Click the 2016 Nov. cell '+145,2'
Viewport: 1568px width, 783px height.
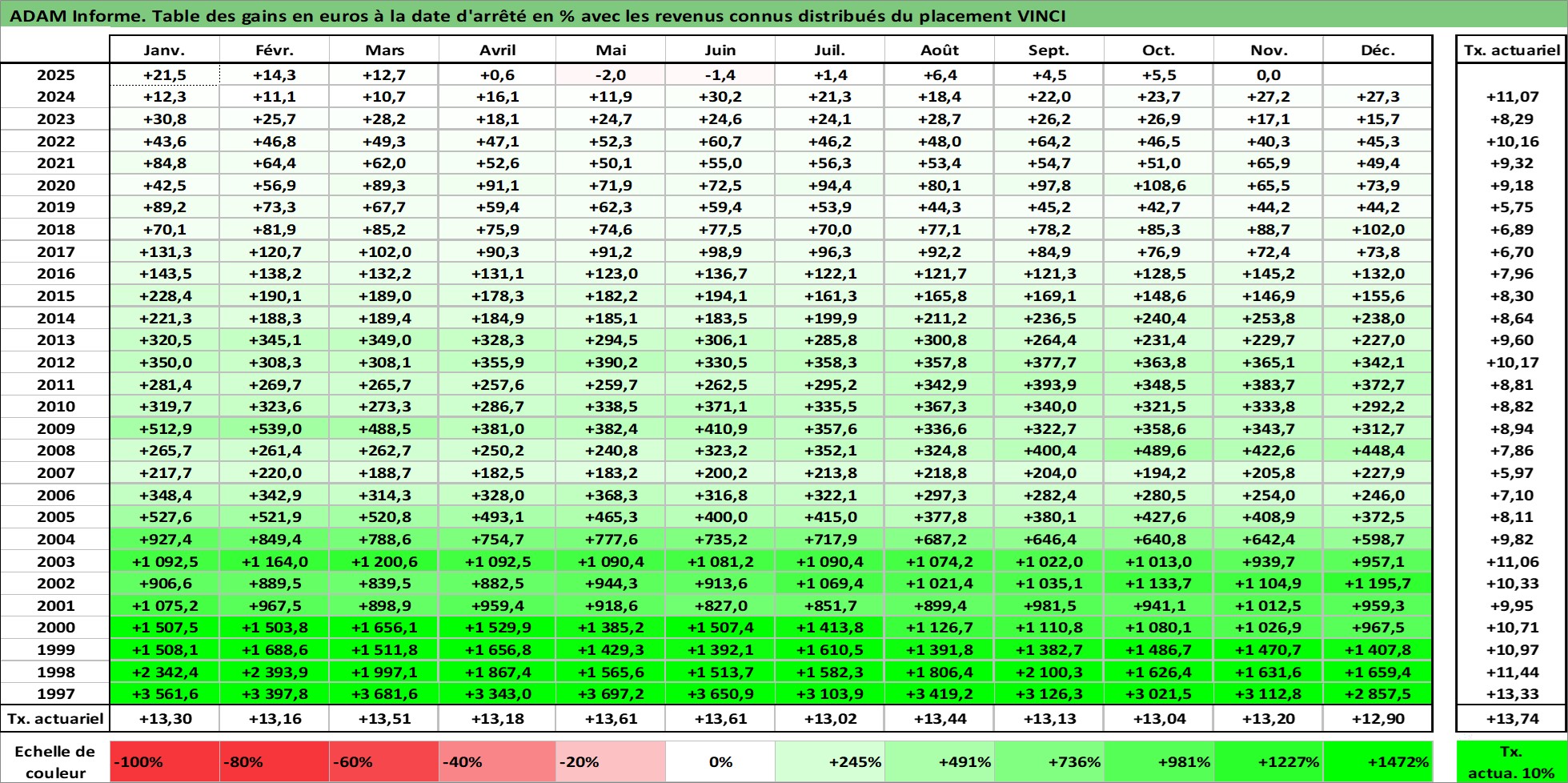pos(1268,273)
